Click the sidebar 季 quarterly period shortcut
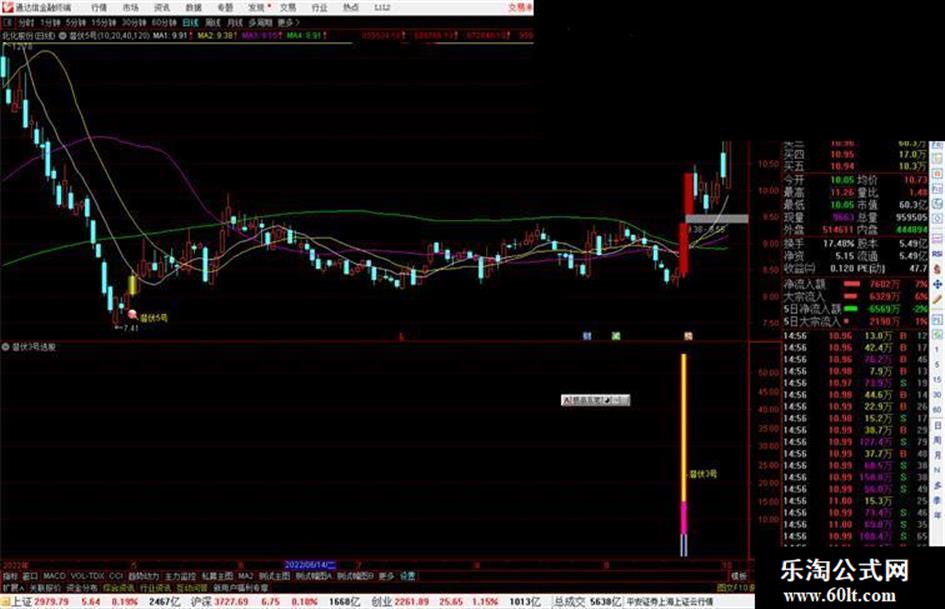The width and height of the screenshot is (945, 609). click(x=937, y=500)
